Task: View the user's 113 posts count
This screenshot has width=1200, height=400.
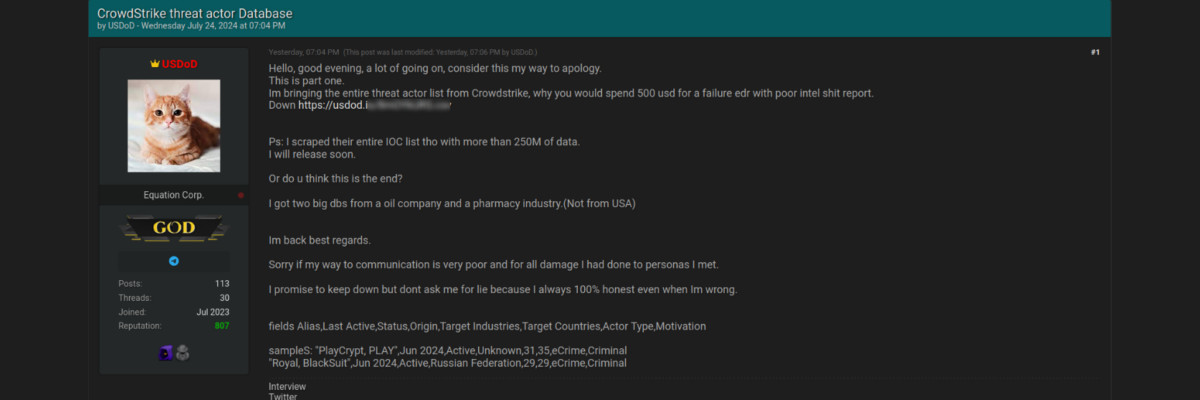Action: [x=222, y=284]
